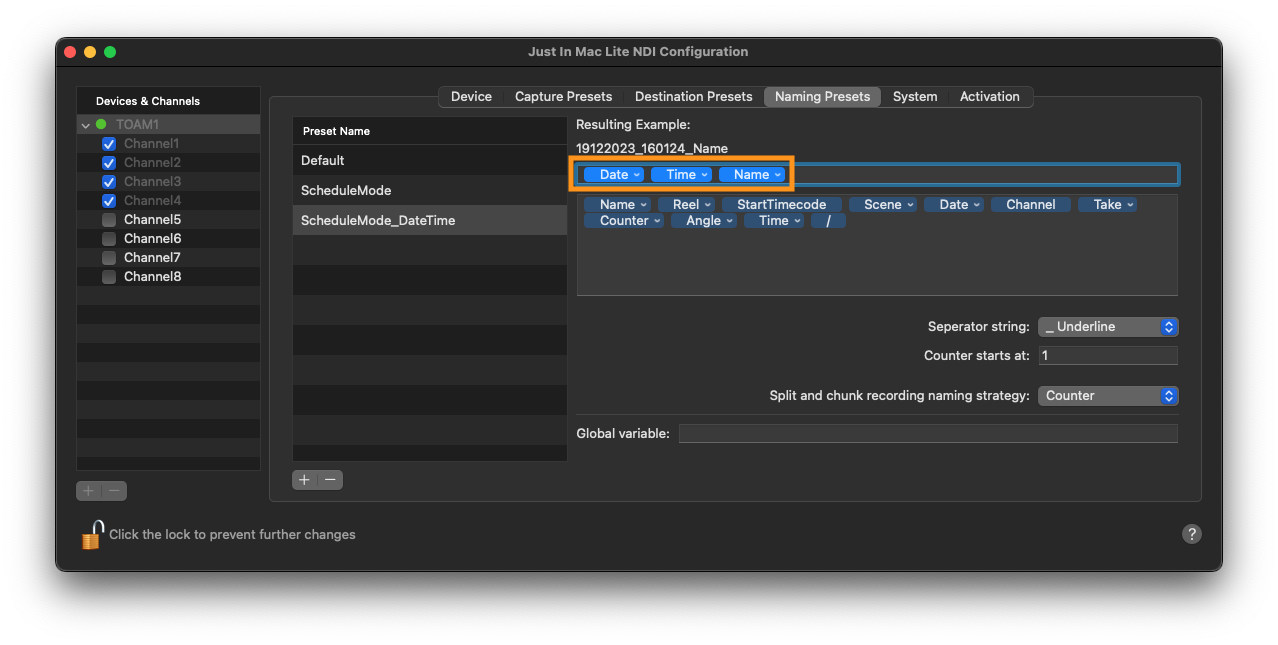The height and width of the screenshot is (645, 1278).
Task: Tick the Channel8 checkbox
Action: click(x=109, y=277)
